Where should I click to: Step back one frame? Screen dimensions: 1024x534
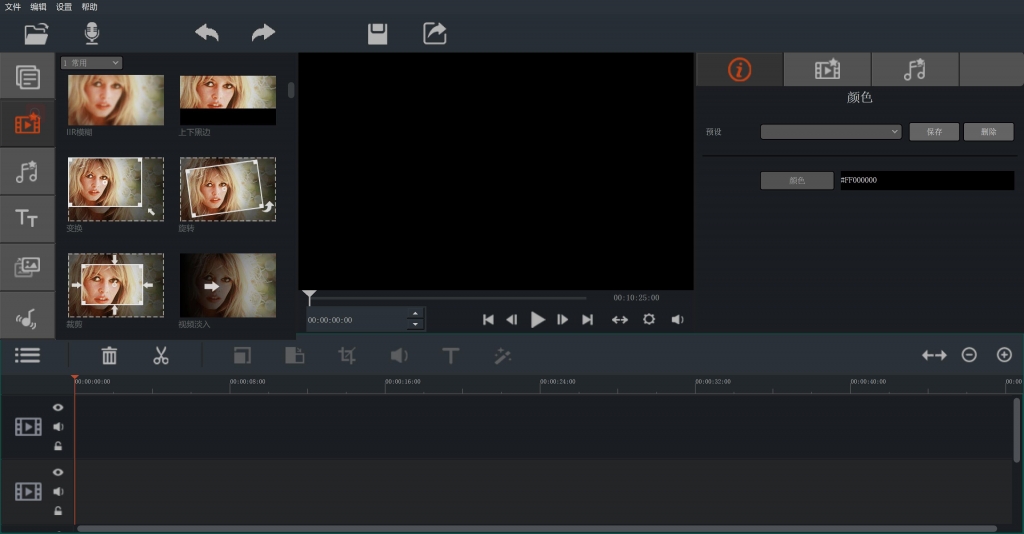[x=512, y=319]
